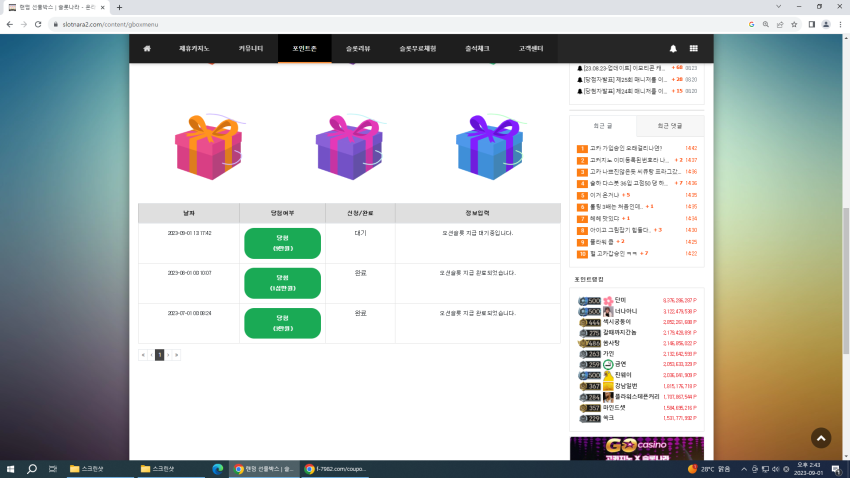Click the scroll-to-top arrow button
Image resolution: width=850 pixels, height=478 pixels.
(821, 438)
